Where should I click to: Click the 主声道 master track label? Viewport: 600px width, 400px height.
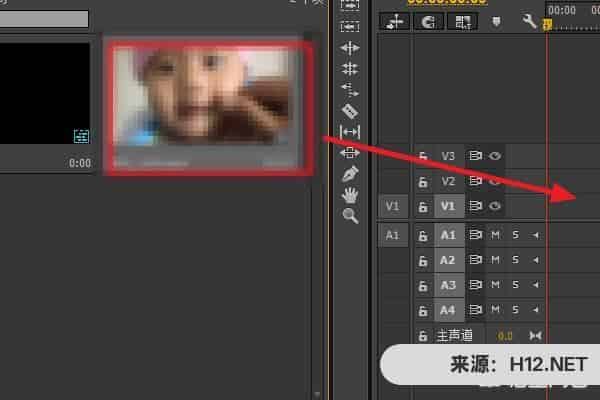coord(455,336)
